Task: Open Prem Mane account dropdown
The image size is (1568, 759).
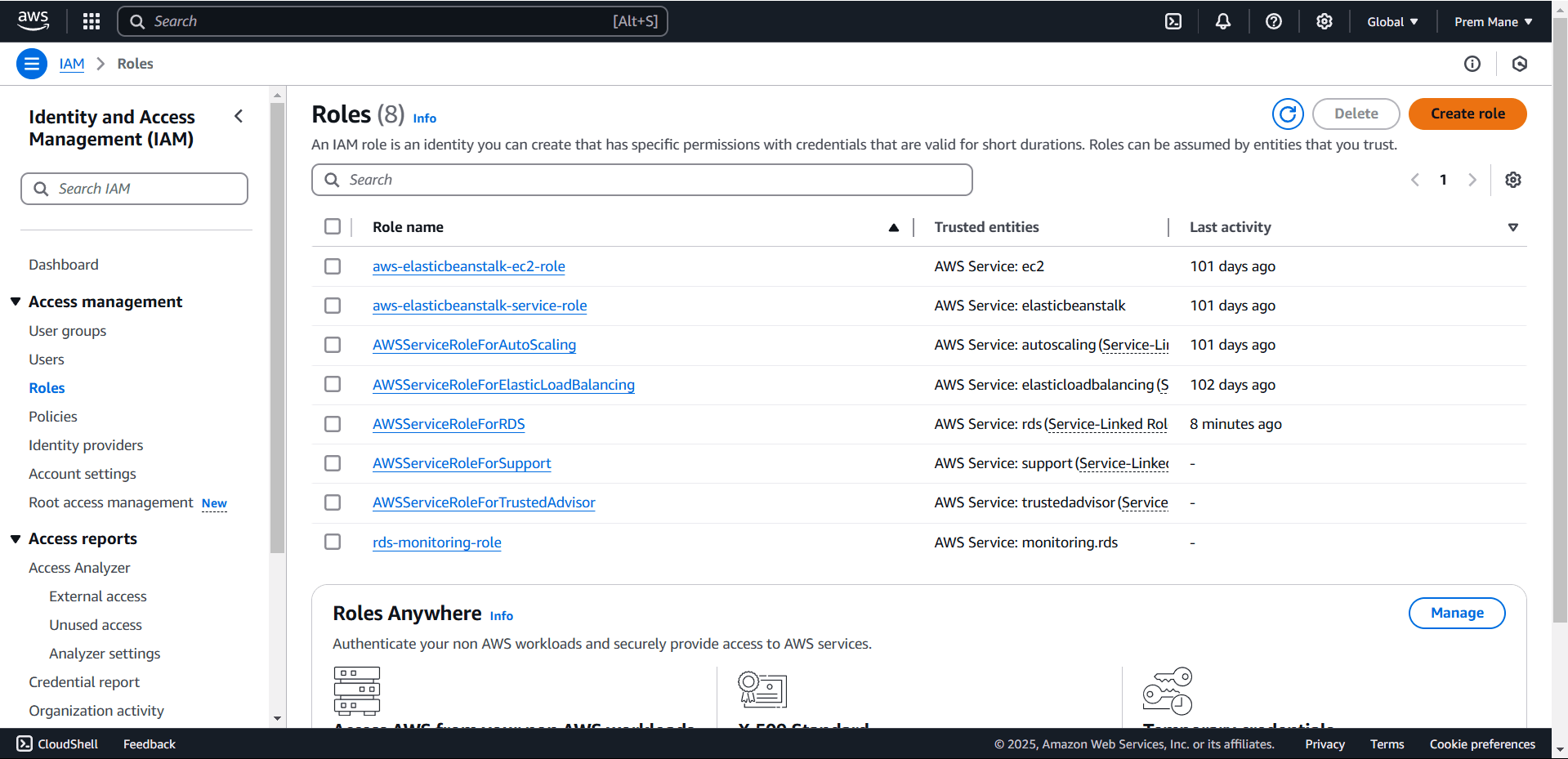Action: (x=1493, y=22)
